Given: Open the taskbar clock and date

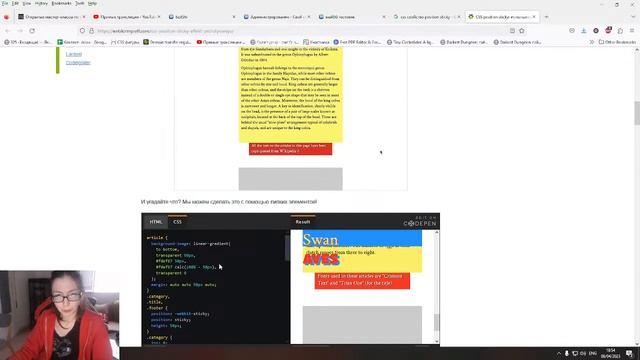Looking at the screenshot, I should (611, 353).
